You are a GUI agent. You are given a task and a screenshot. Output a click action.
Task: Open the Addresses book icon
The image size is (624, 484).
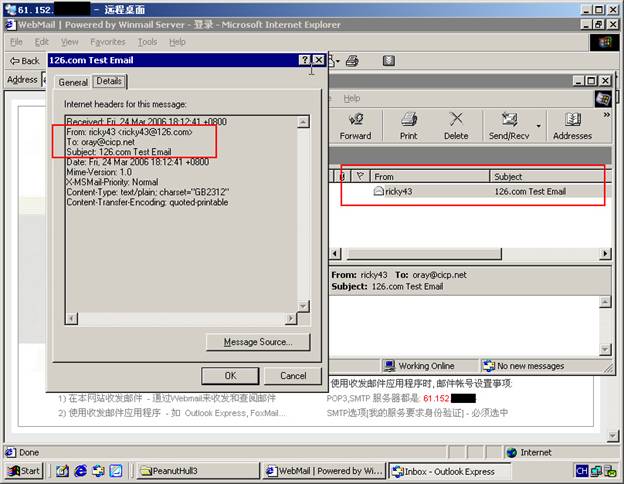[572, 125]
